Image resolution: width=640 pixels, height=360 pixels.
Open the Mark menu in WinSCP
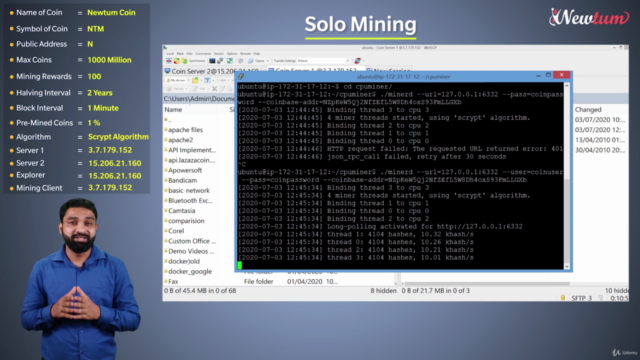coord(180,53)
